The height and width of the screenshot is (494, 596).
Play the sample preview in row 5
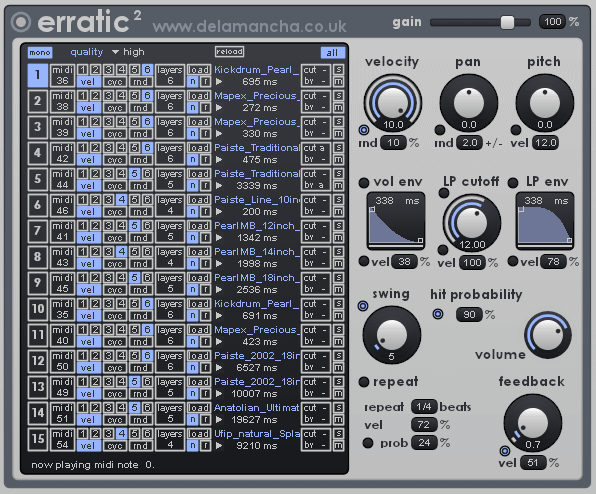pos(219,185)
